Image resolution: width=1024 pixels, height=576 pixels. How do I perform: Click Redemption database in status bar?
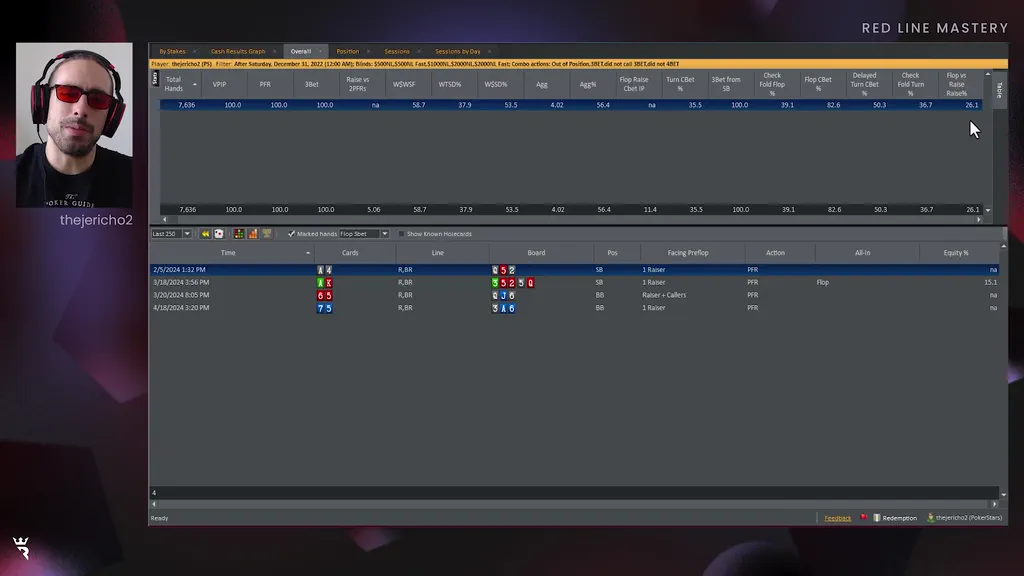click(x=895, y=518)
